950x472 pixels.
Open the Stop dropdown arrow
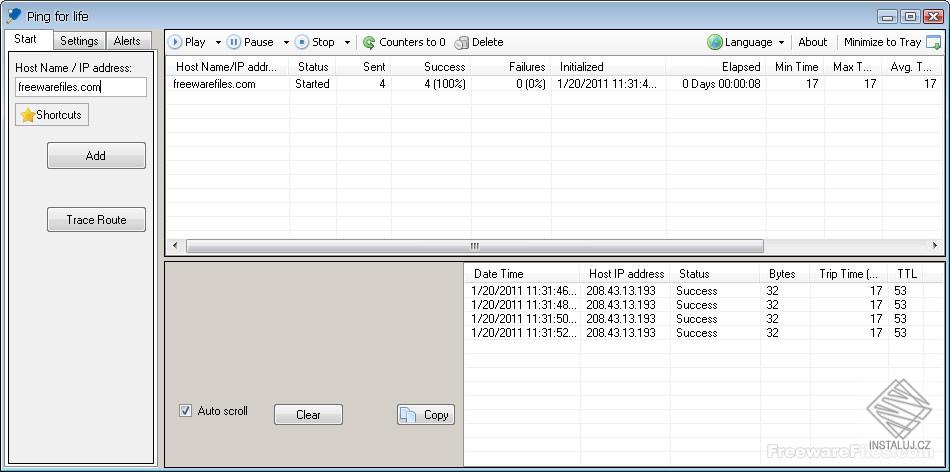click(347, 42)
